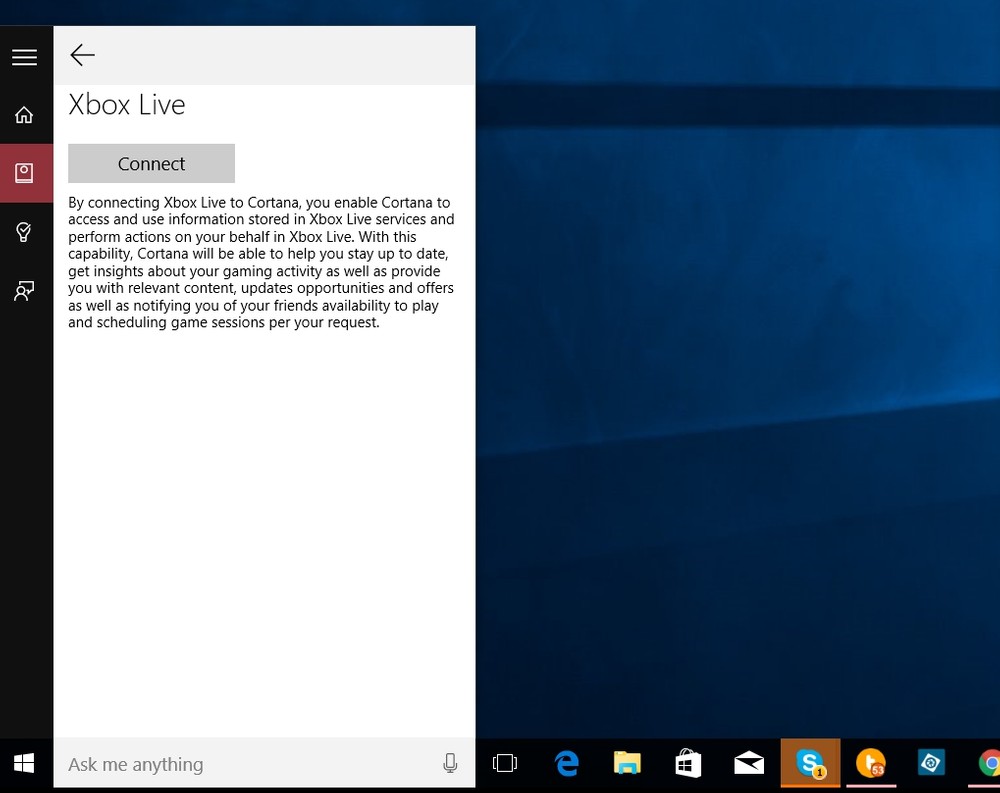Connect Xbox Live to Cortana
Viewport: 1000px width, 793px height.
coord(151,163)
